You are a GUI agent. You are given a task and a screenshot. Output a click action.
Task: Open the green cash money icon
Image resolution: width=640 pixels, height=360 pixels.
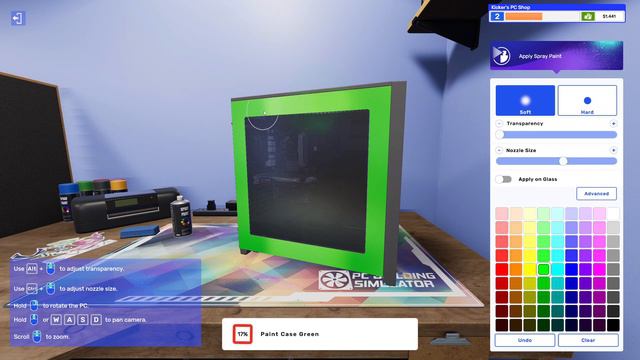click(587, 16)
